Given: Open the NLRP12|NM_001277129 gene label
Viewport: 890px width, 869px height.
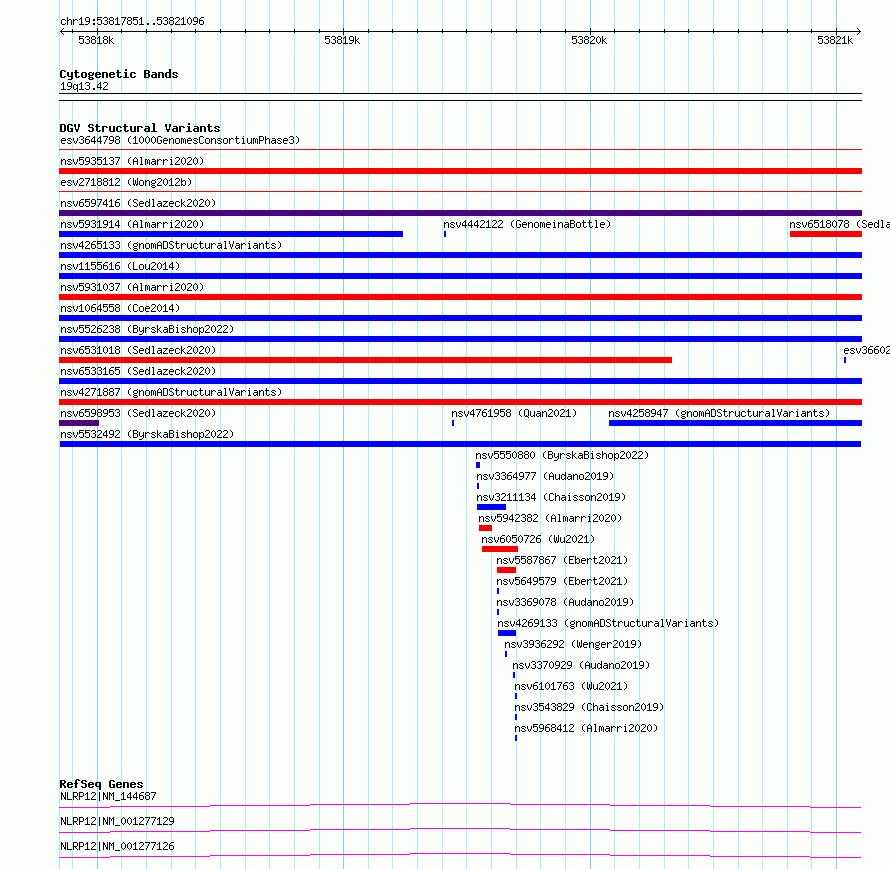Looking at the screenshot, I should 117,821.
